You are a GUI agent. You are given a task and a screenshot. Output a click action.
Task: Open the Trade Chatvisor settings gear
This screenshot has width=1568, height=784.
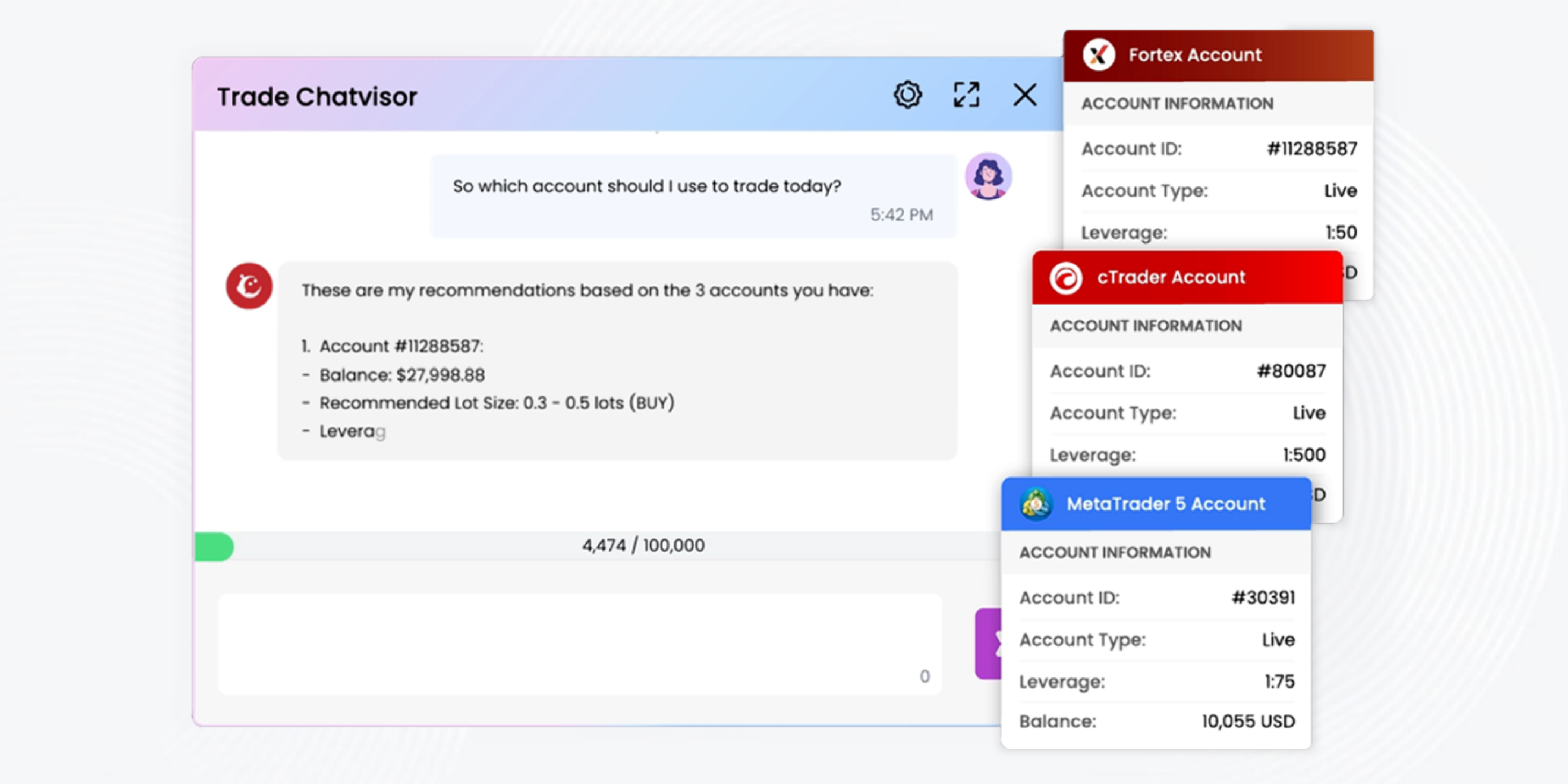click(907, 95)
